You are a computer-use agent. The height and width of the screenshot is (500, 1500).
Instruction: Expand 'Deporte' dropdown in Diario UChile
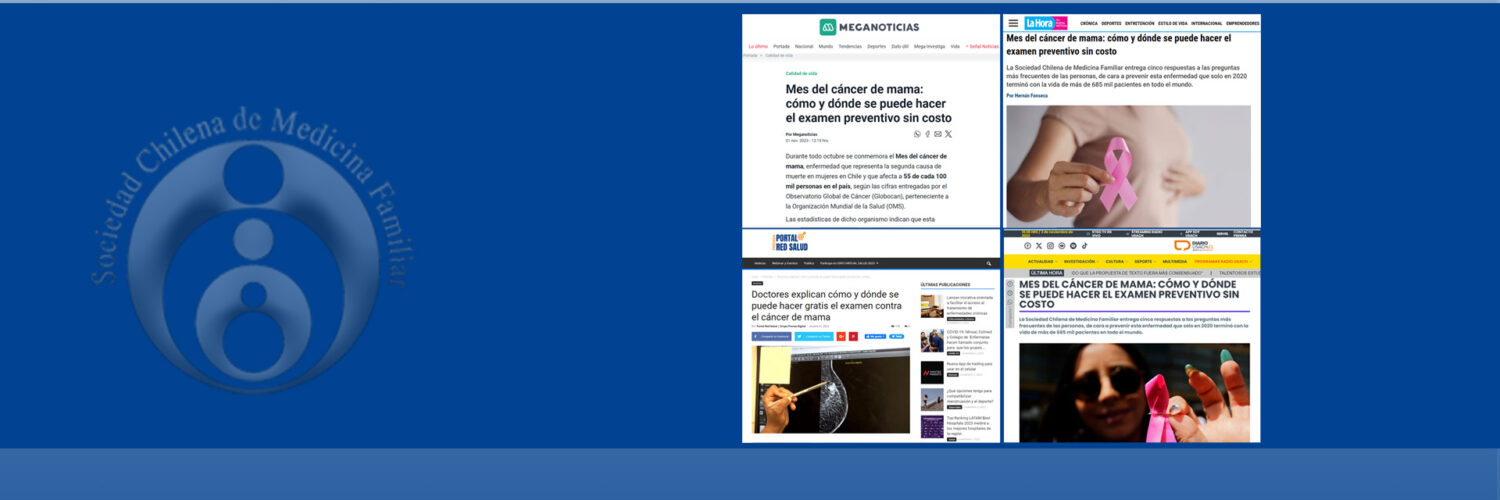(1145, 262)
